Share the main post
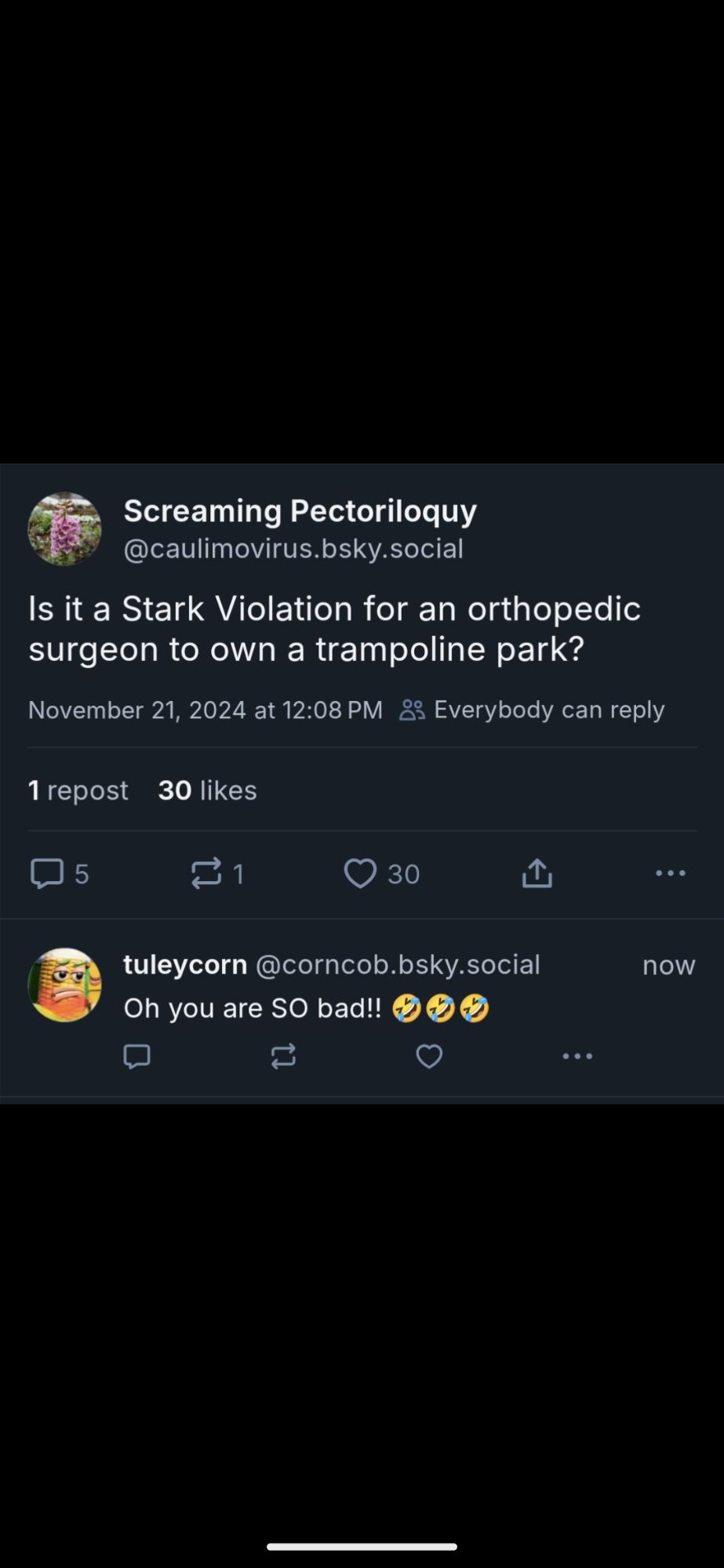Image resolution: width=724 pixels, height=1568 pixels. point(537,873)
